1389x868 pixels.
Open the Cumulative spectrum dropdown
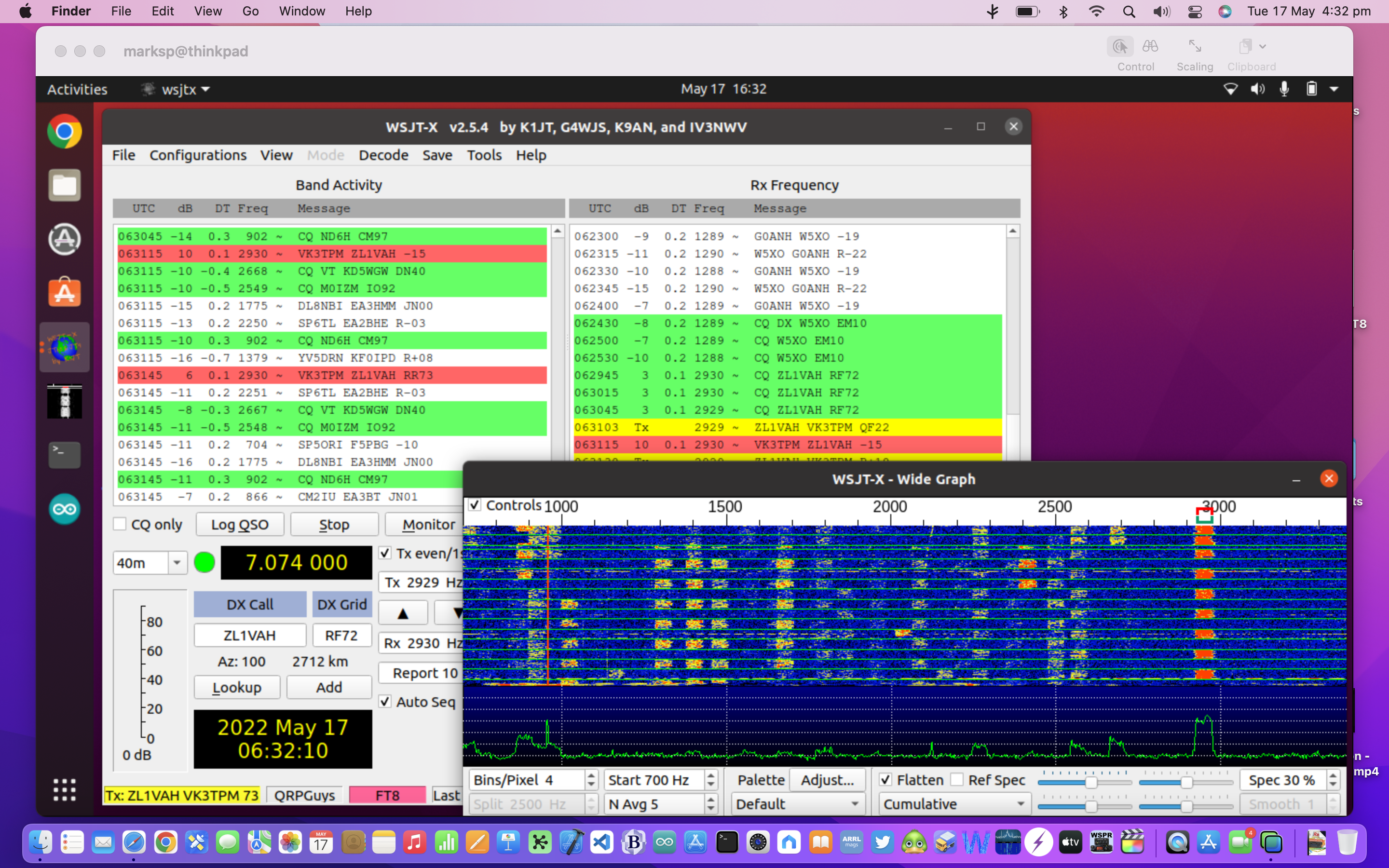pyautogui.click(x=954, y=804)
